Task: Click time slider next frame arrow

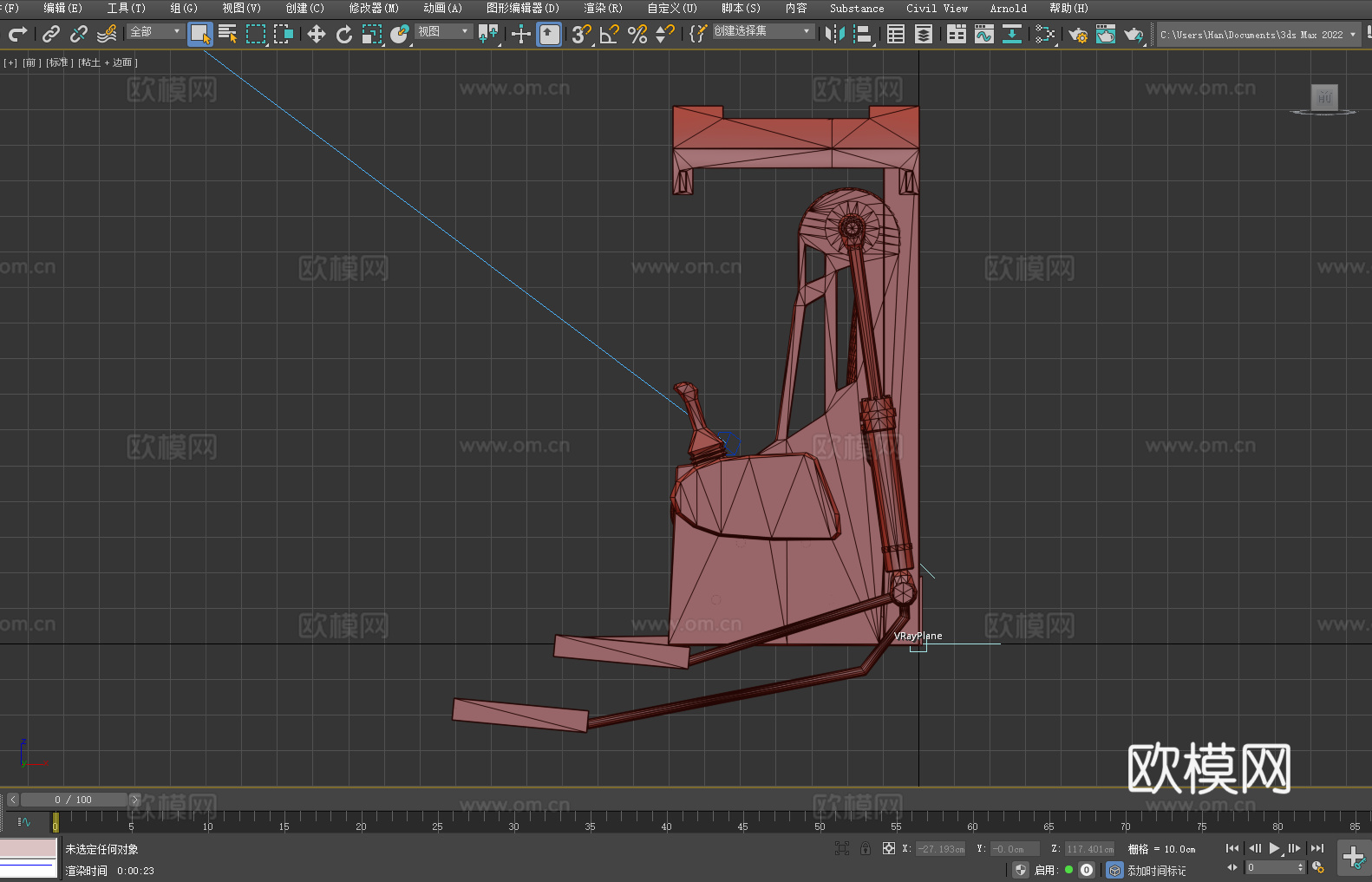Action: 134,800
